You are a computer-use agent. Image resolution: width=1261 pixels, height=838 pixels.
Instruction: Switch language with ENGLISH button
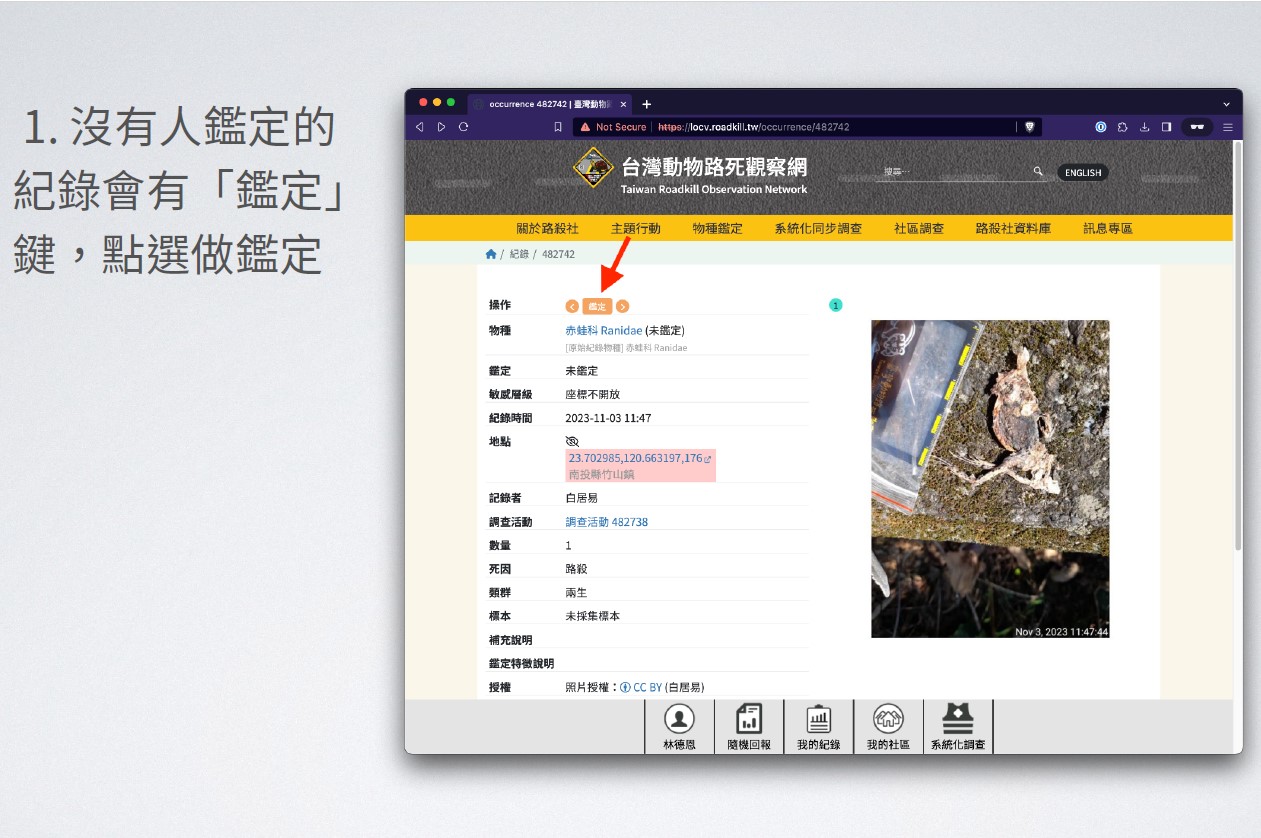1082,172
